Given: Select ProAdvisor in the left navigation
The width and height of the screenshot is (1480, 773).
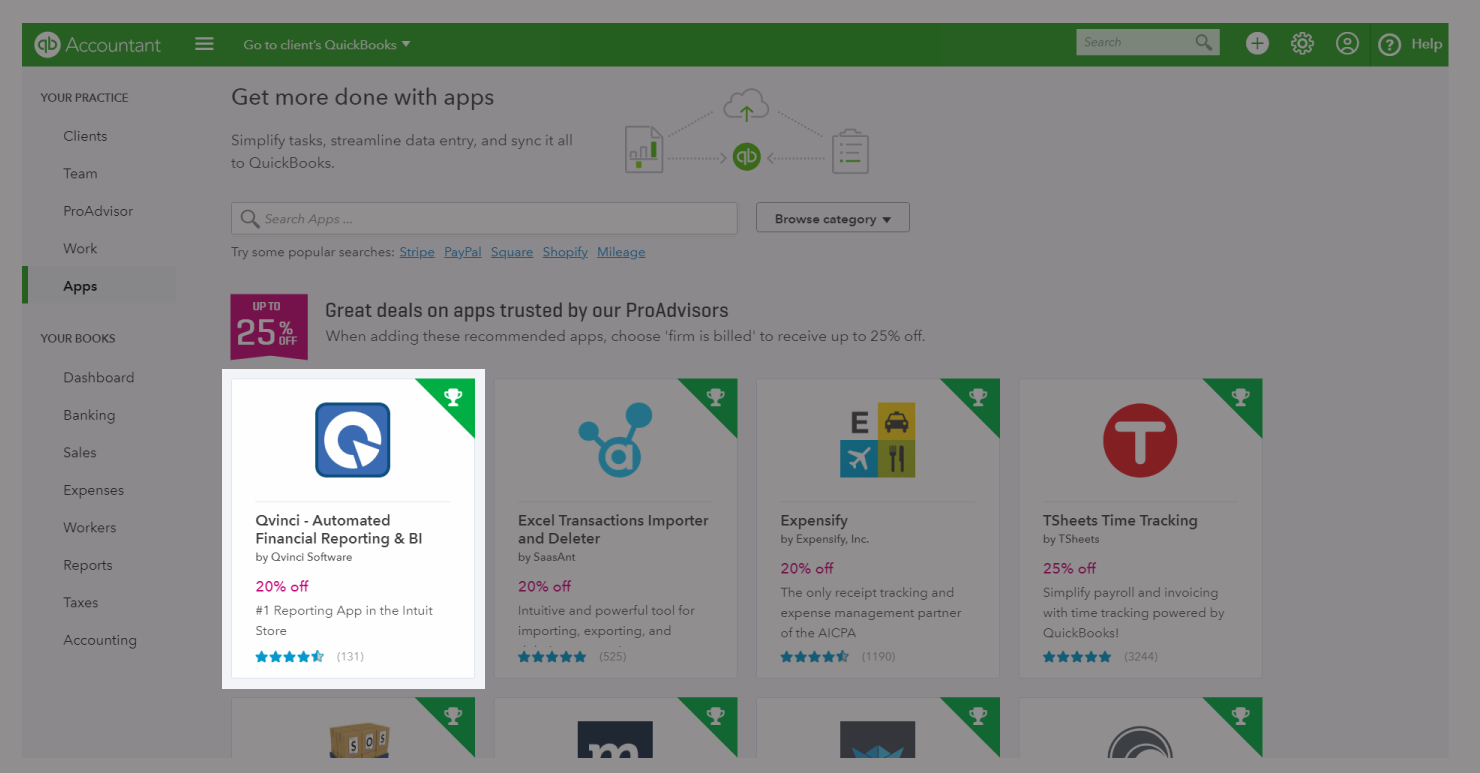Looking at the screenshot, I should (98, 211).
